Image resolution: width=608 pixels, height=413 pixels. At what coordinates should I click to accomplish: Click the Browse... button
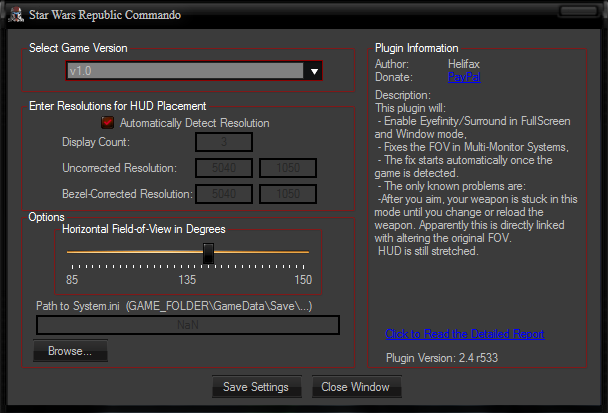(x=70, y=351)
